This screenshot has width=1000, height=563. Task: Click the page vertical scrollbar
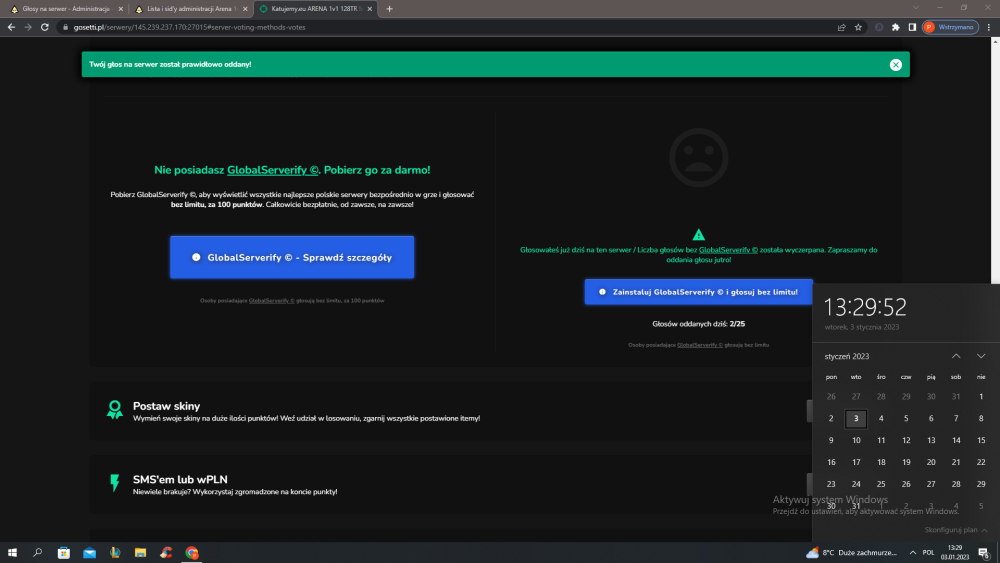pos(995,159)
